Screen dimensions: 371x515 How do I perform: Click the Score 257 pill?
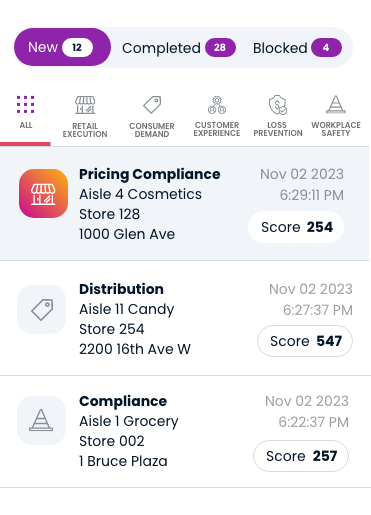click(301, 456)
